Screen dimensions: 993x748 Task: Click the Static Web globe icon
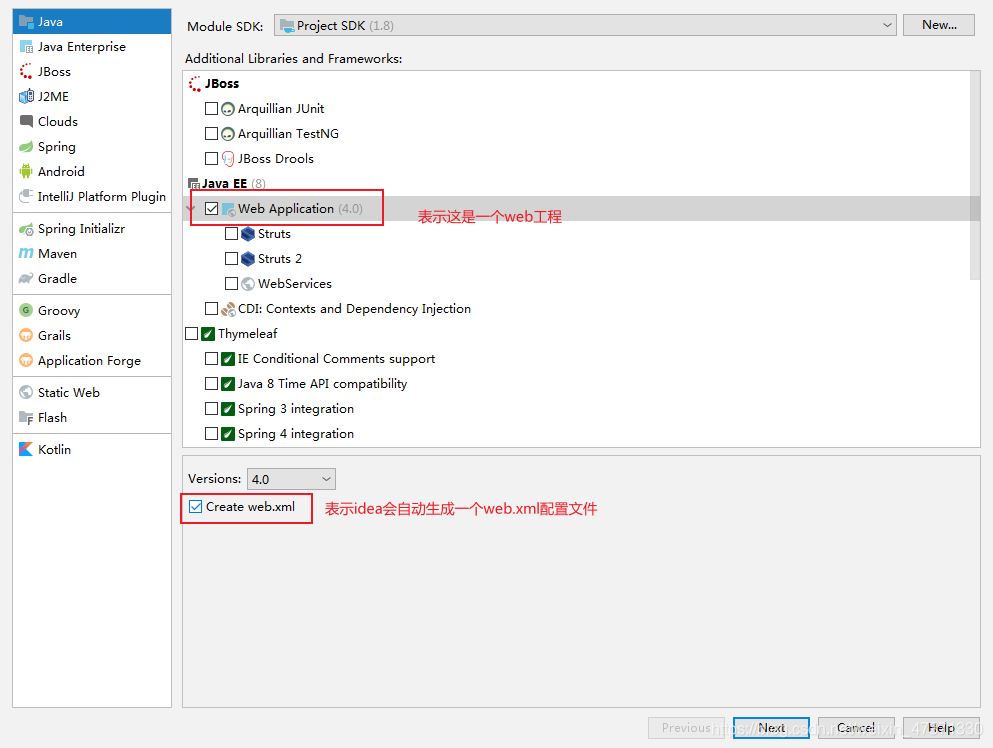coord(26,392)
